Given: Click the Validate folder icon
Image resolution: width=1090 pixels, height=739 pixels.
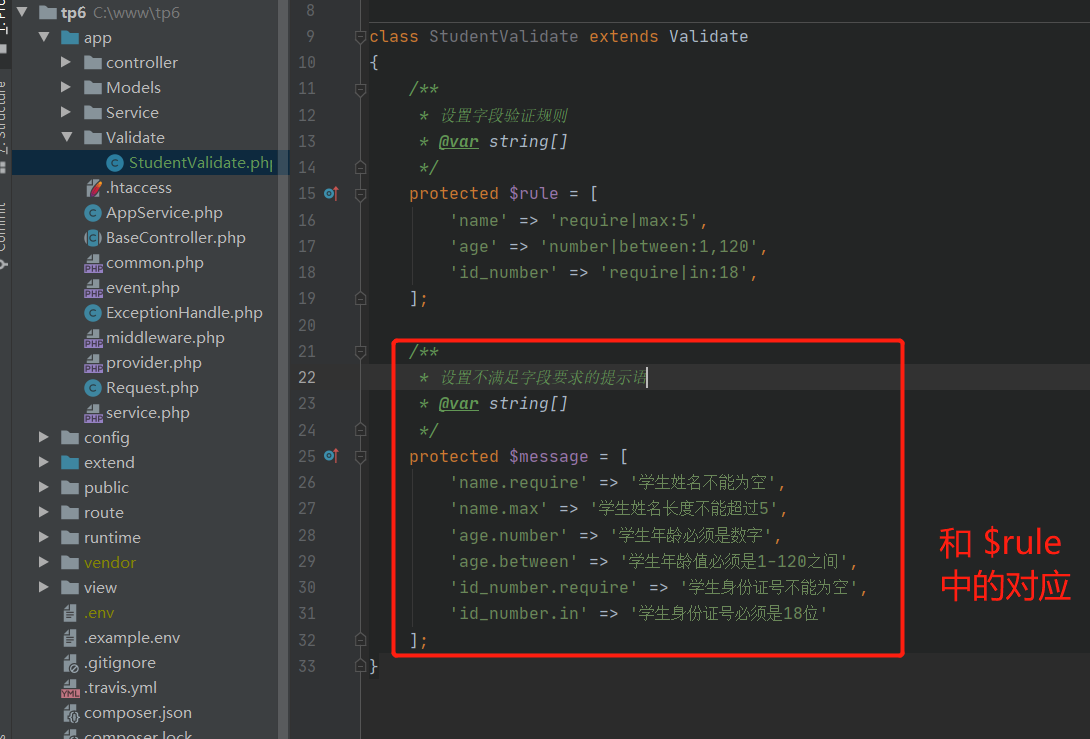Looking at the screenshot, I should (93, 138).
